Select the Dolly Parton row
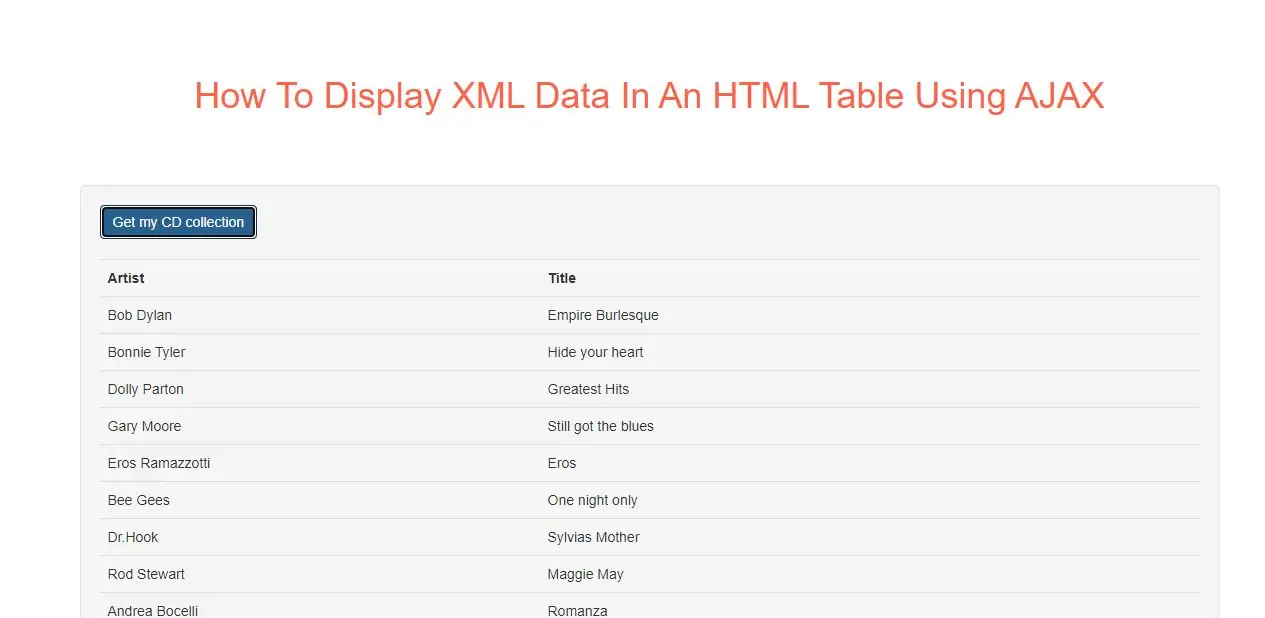Viewport: 1265px width, 618px height. (145, 389)
